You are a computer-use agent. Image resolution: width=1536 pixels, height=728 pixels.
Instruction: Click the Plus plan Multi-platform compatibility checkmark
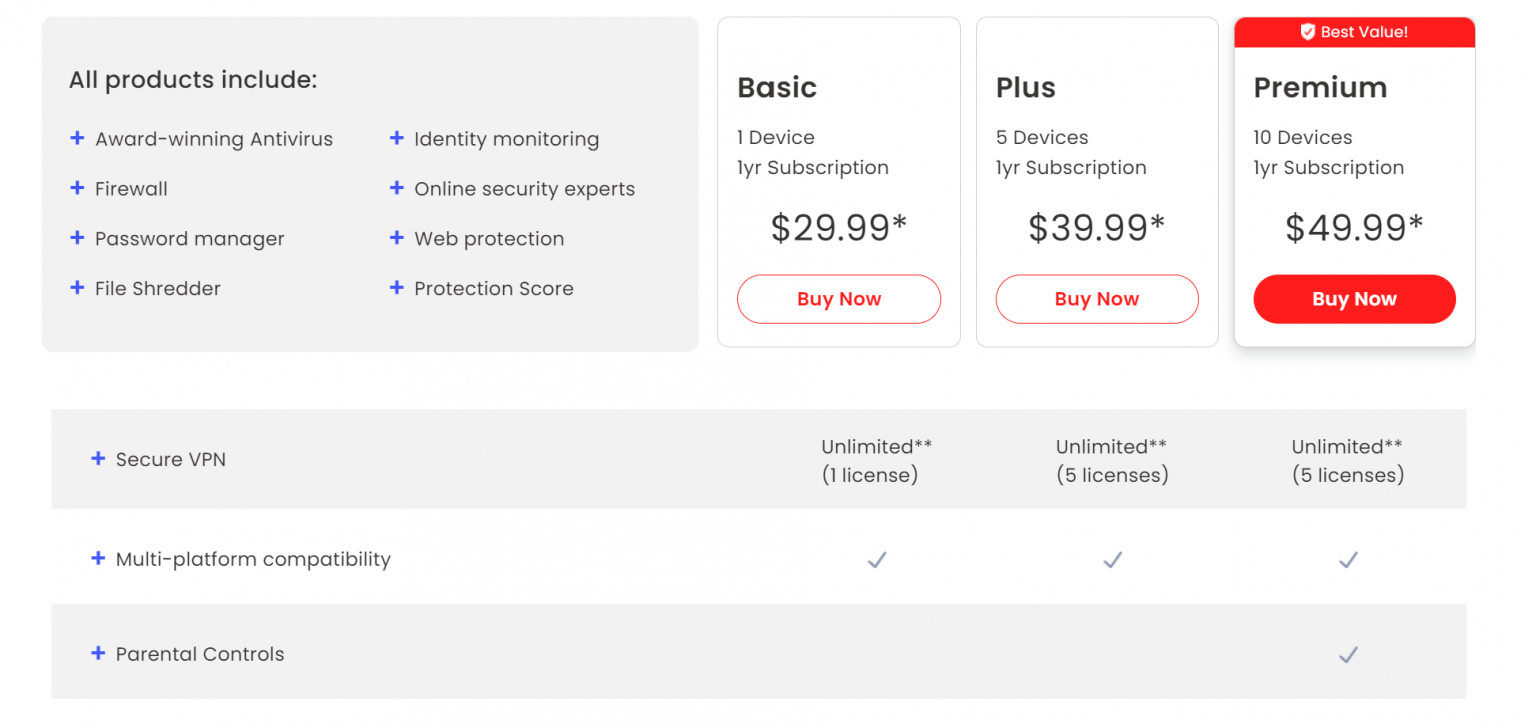pyautogui.click(x=1113, y=560)
